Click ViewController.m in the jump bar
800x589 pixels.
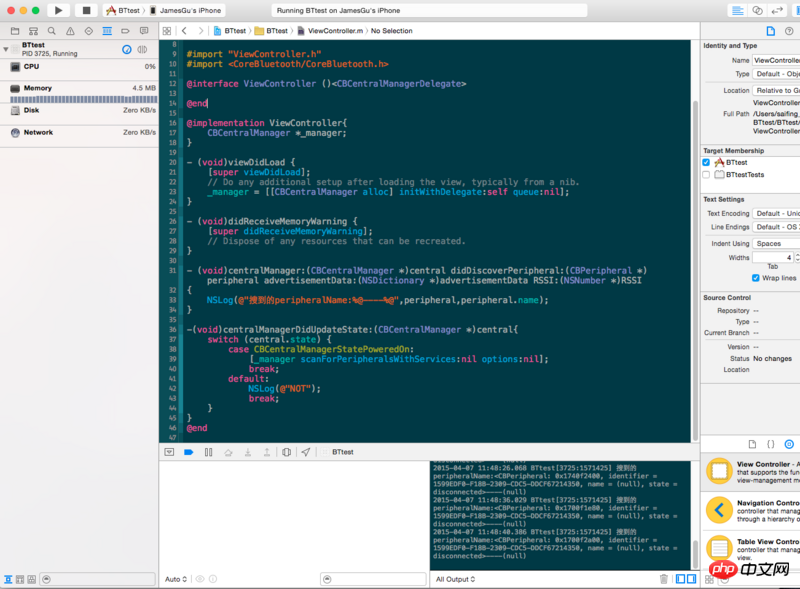click(x=333, y=31)
